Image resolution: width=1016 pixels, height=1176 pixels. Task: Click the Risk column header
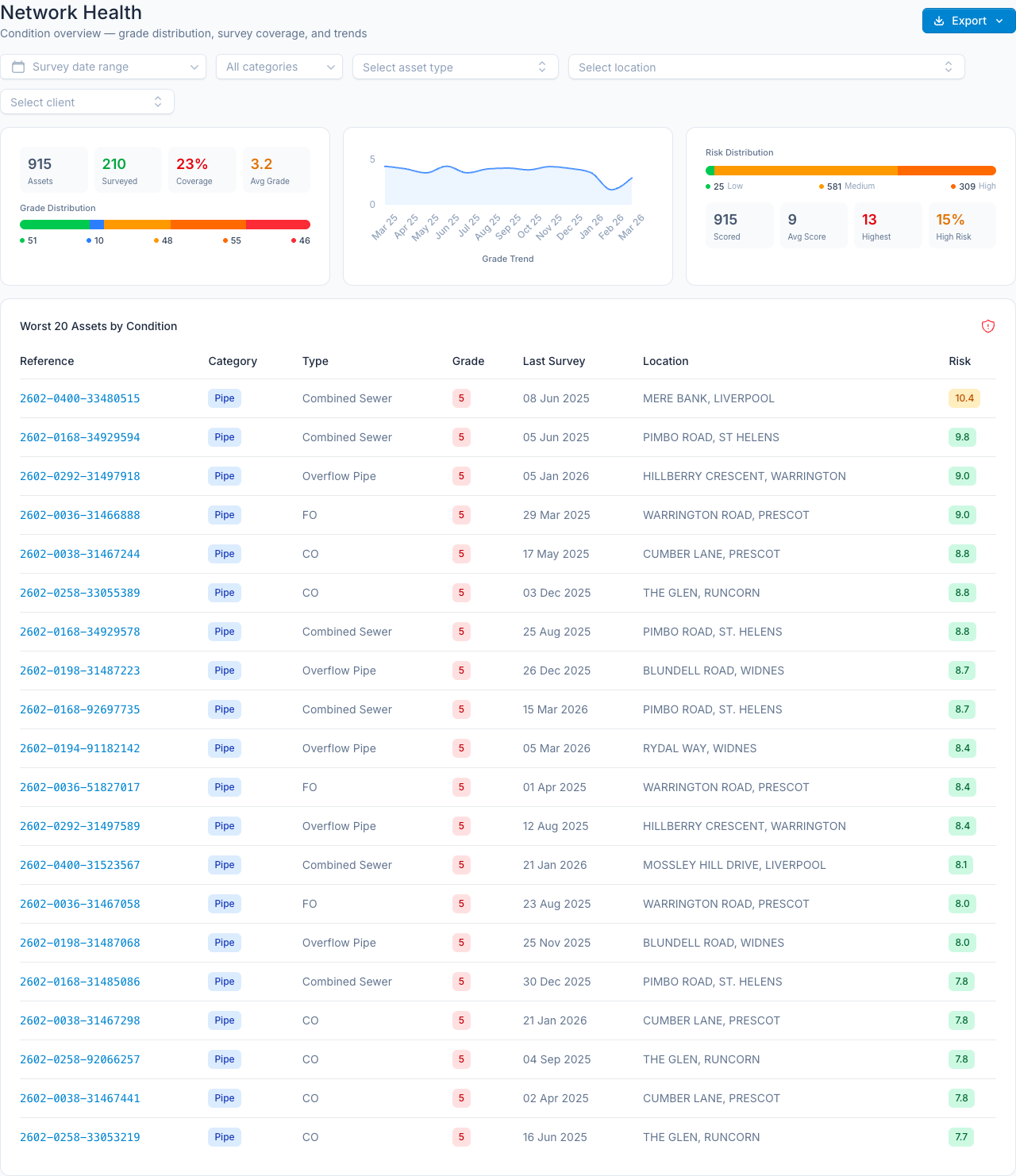960,361
